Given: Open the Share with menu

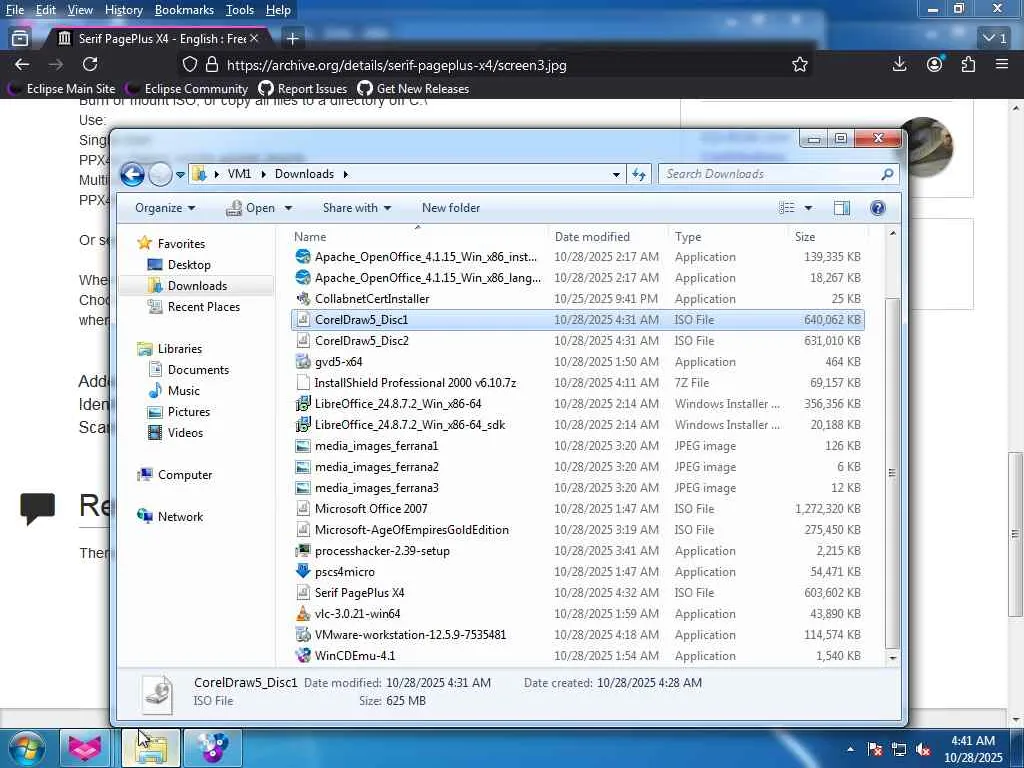Looking at the screenshot, I should click(357, 208).
